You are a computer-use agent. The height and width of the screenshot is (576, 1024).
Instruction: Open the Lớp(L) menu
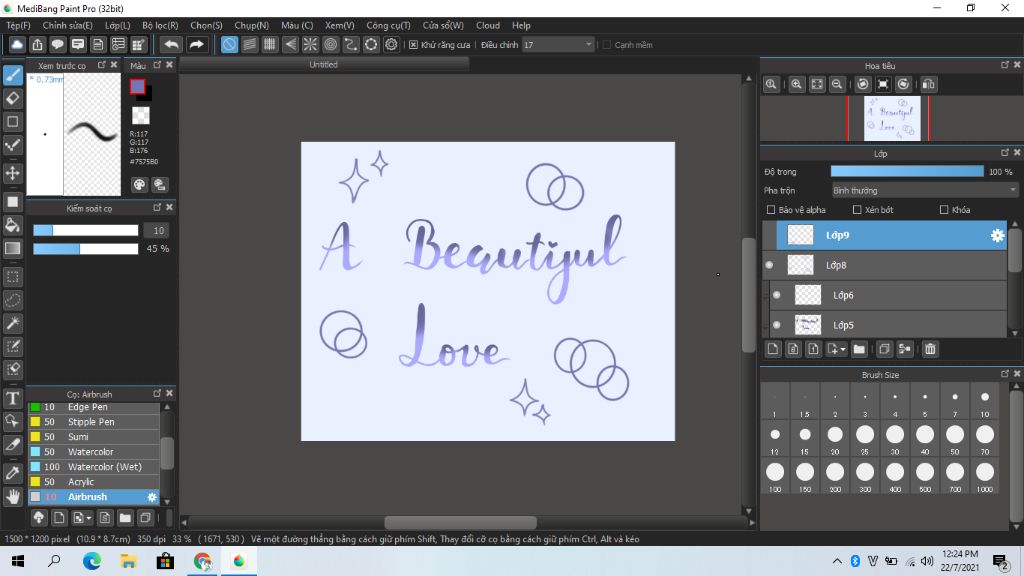[118, 25]
